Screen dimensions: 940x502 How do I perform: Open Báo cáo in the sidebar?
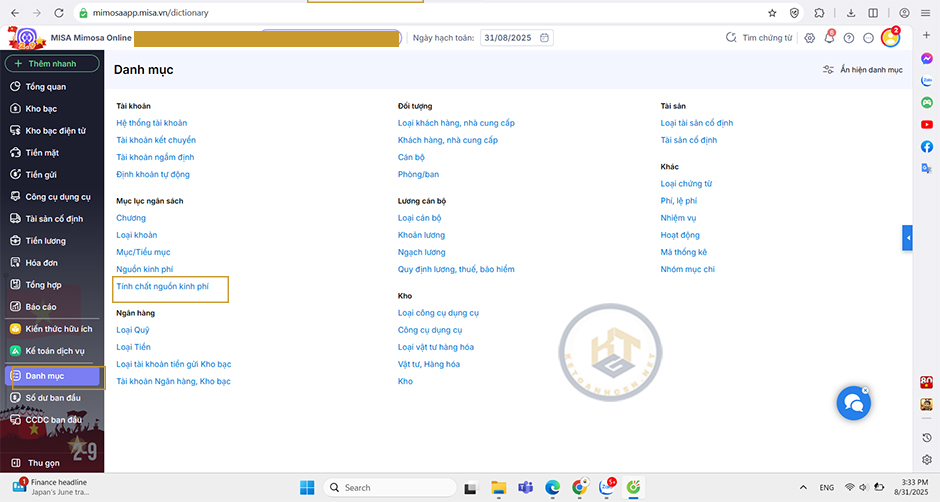(41, 307)
